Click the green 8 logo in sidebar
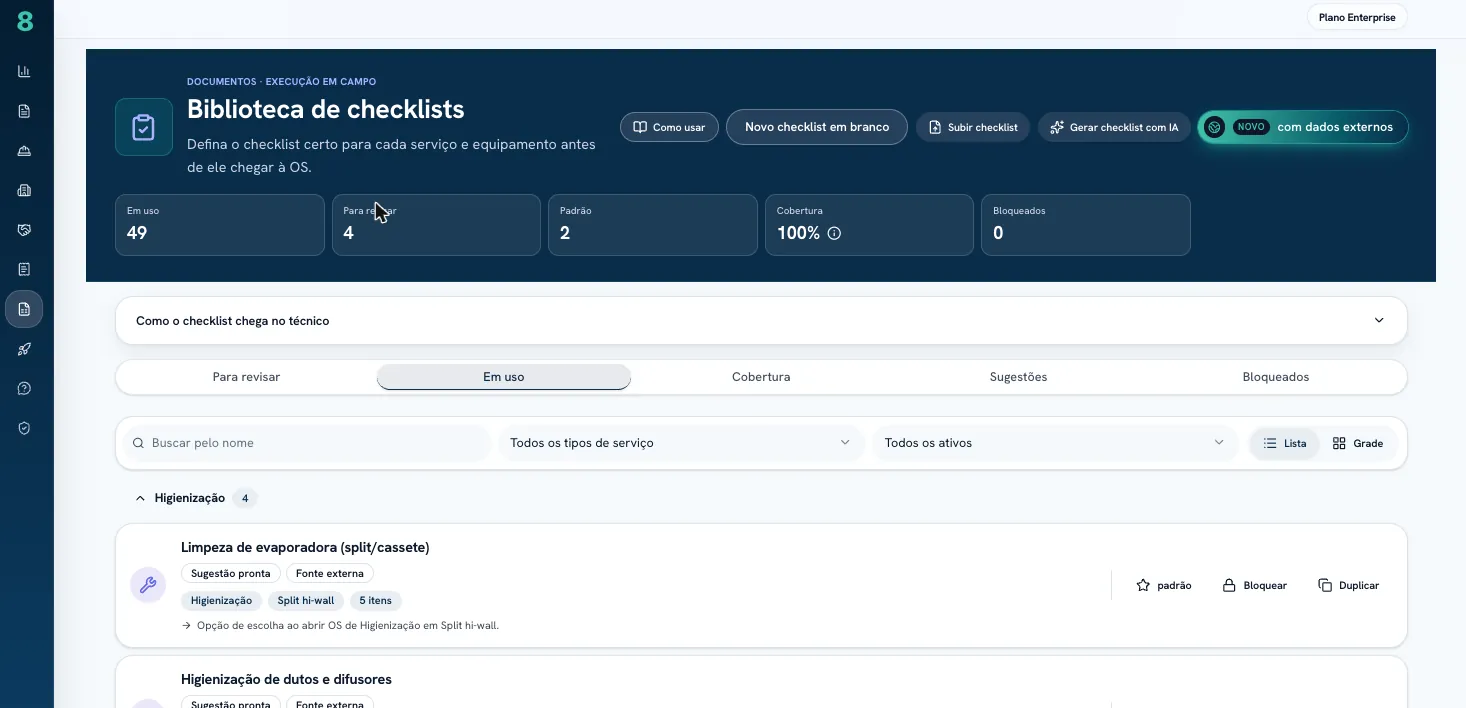 tap(25, 21)
